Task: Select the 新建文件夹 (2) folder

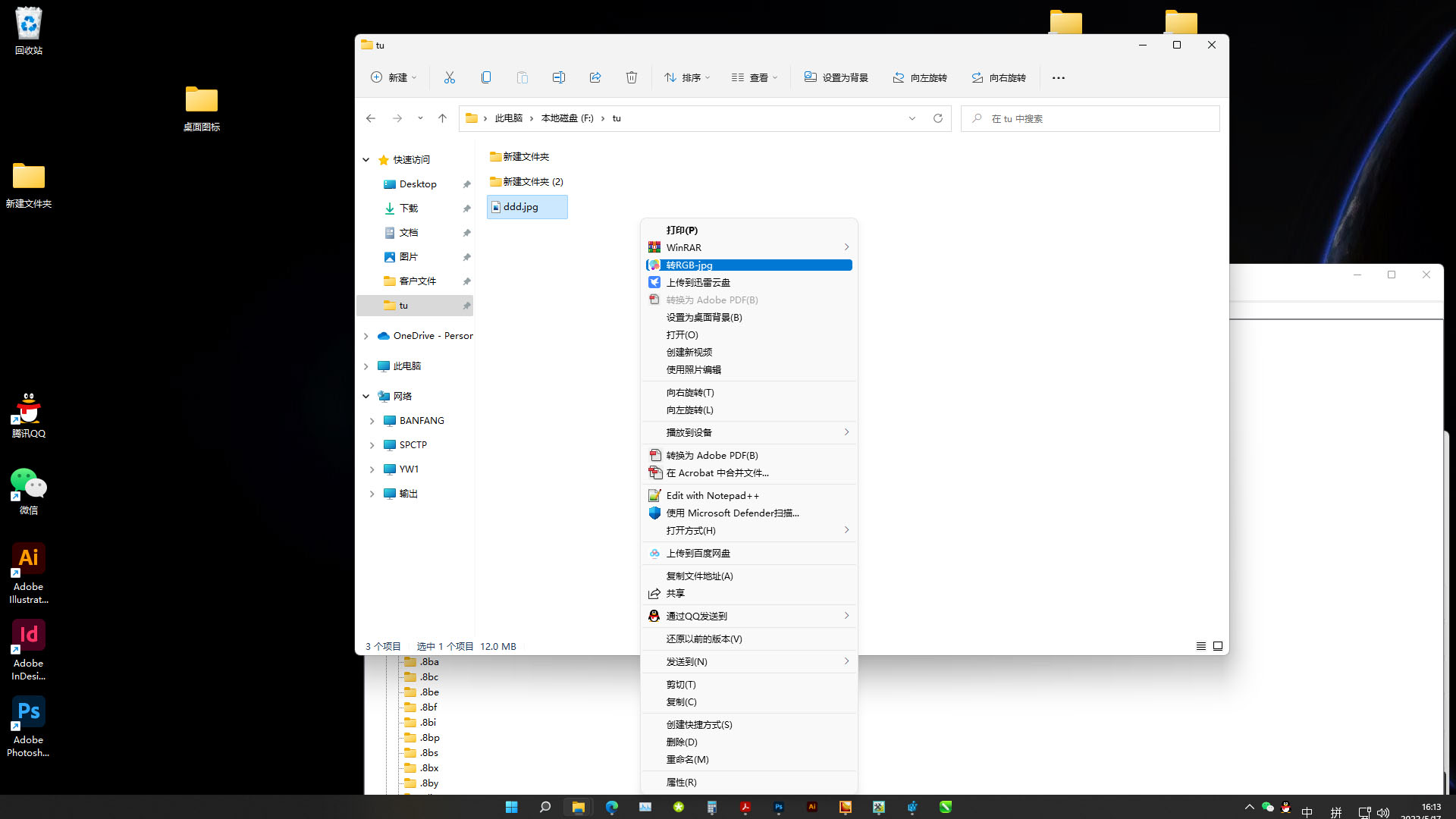Action: (x=527, y=182)
